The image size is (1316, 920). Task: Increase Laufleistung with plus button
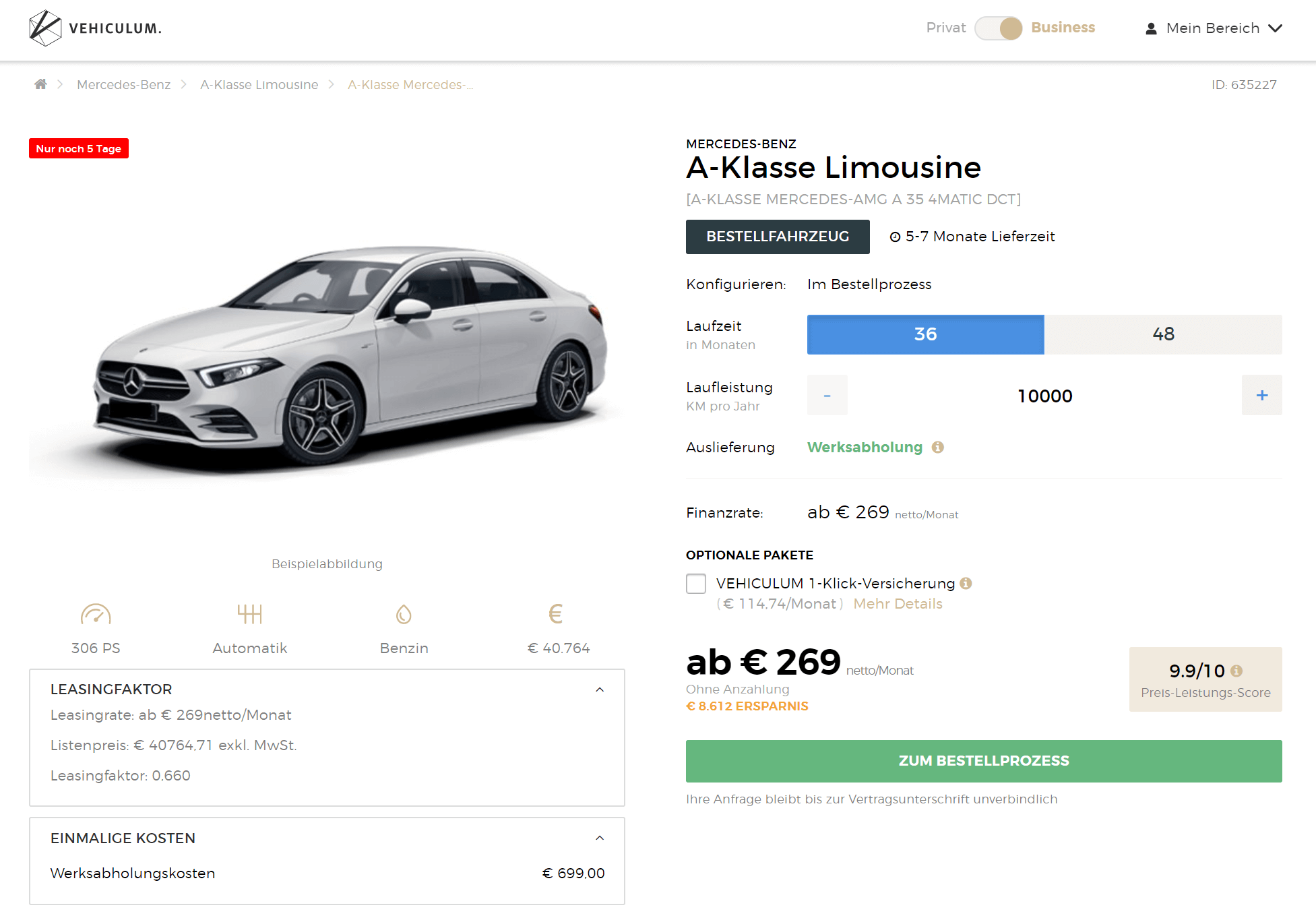1262,396
